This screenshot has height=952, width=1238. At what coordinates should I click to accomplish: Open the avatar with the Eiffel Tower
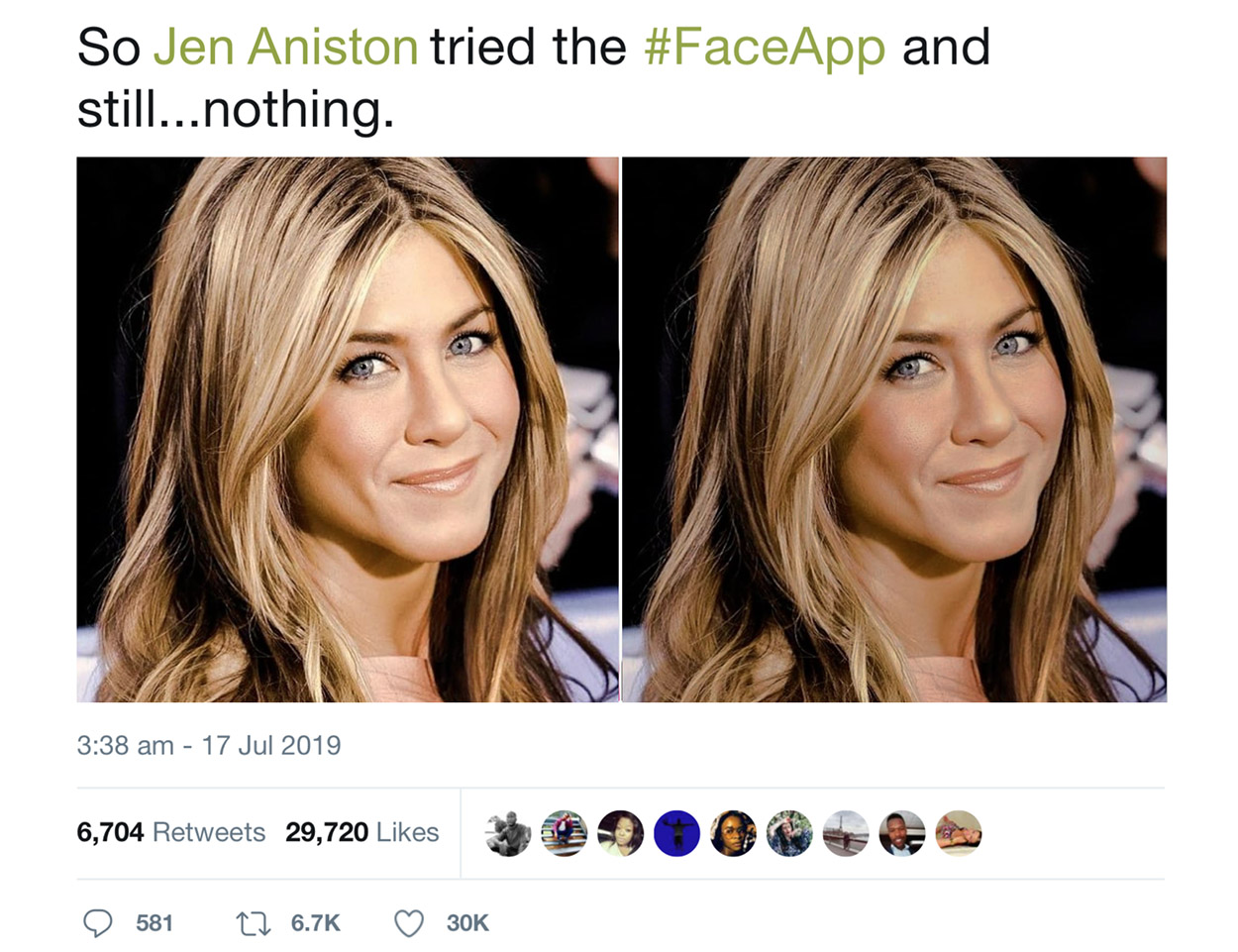tap(846, 833)
